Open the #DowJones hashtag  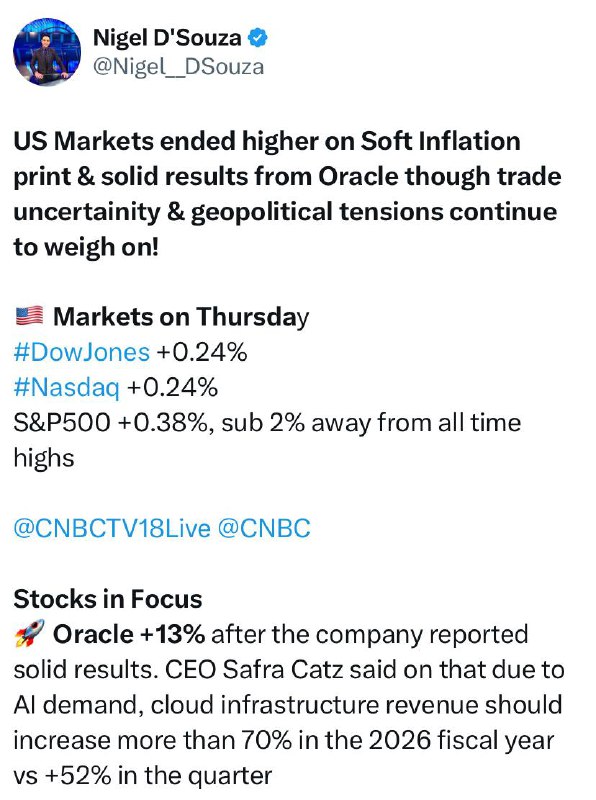[82, 353]
